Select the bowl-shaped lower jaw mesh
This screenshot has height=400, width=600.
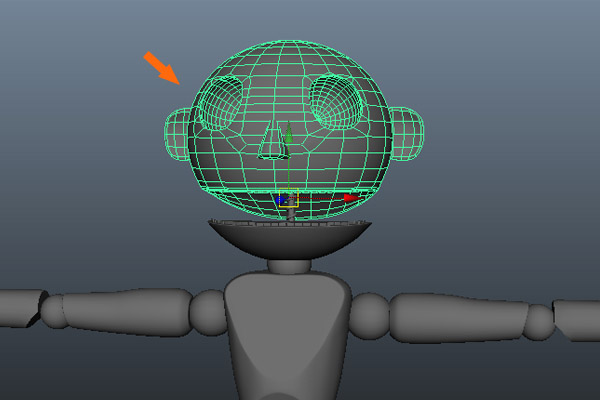coord(290,239)
